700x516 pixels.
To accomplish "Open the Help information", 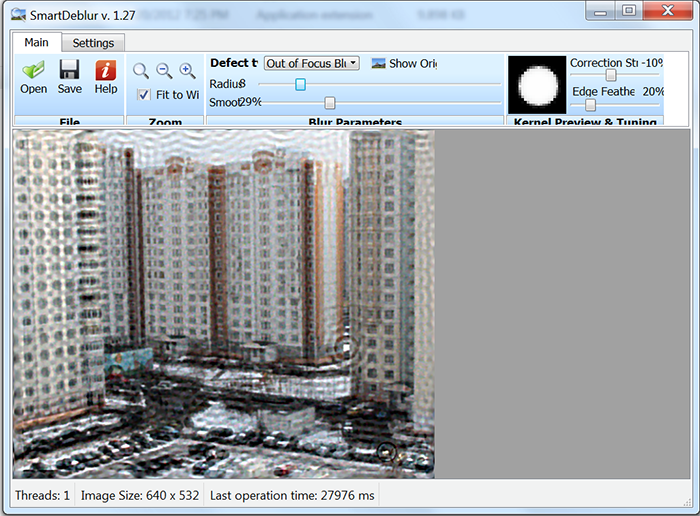I will 105,77.
